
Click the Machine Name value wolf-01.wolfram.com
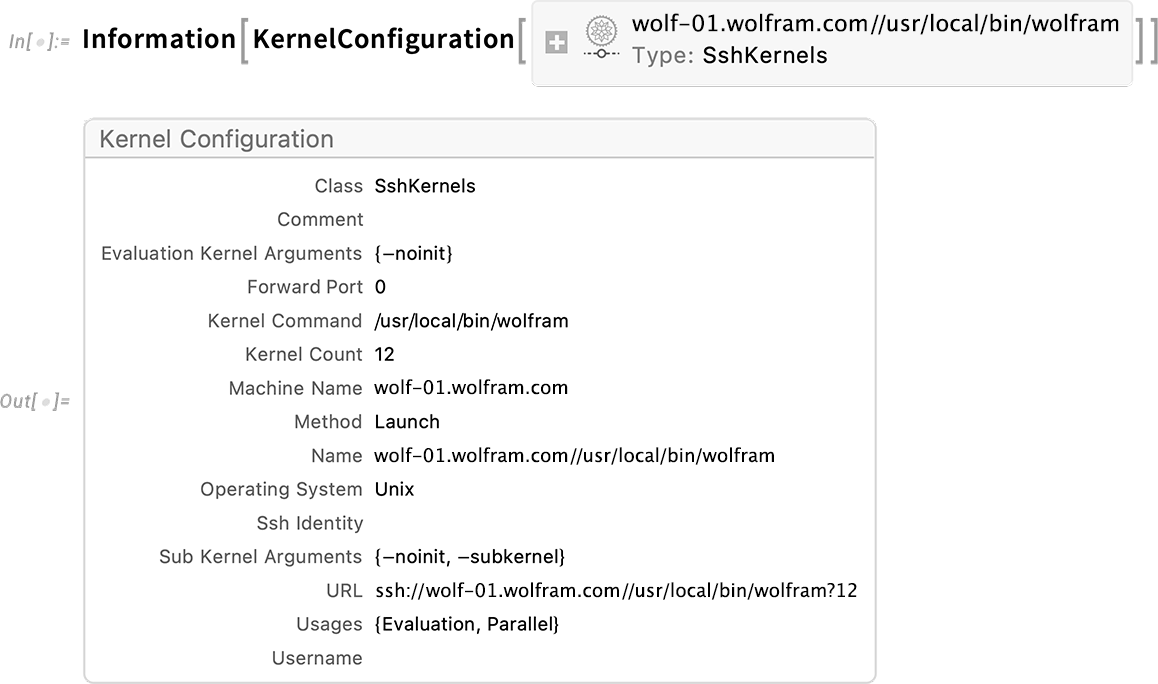pyautogui.click(x=471, y=388)
